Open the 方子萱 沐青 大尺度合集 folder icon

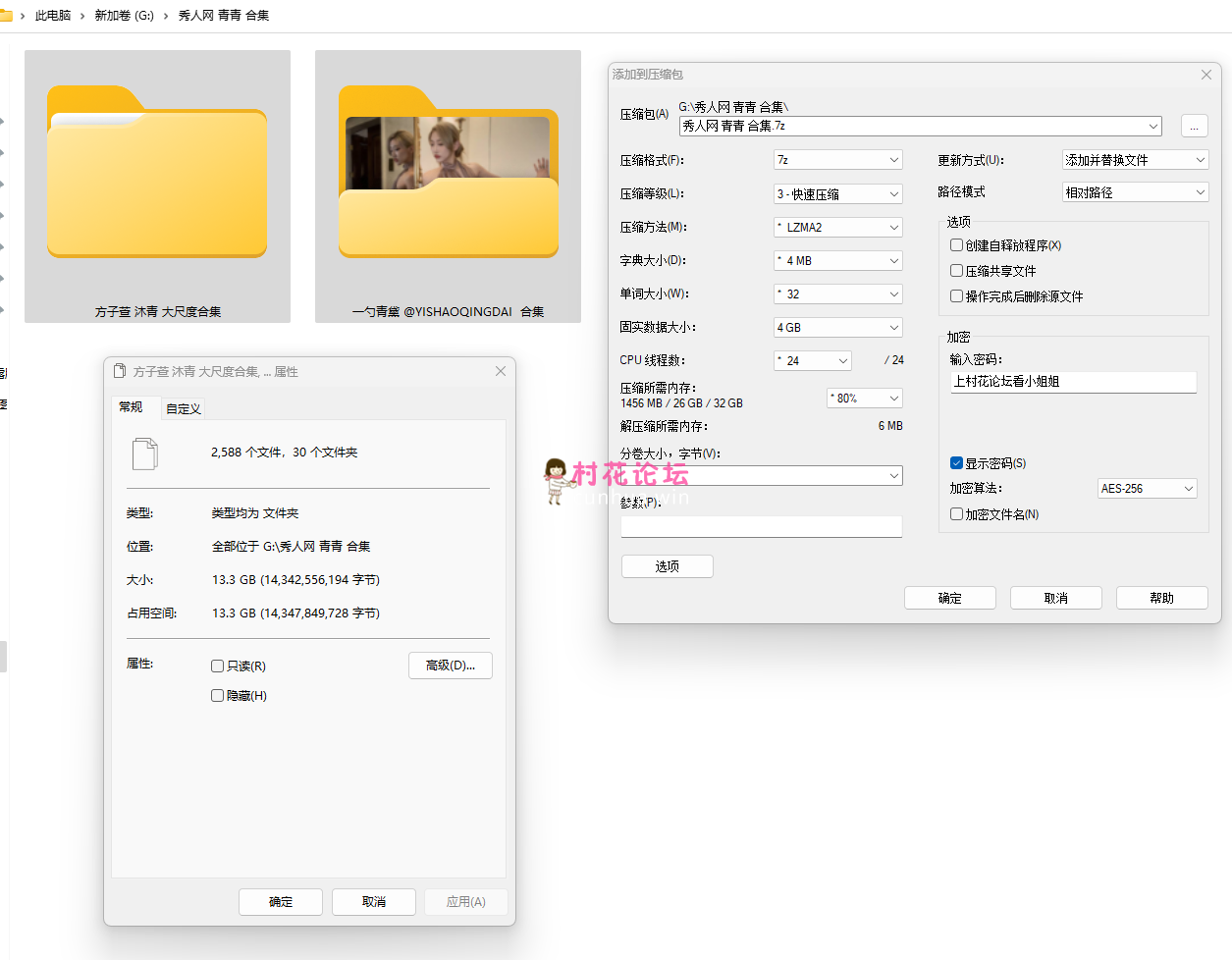[x=157, y=172]
